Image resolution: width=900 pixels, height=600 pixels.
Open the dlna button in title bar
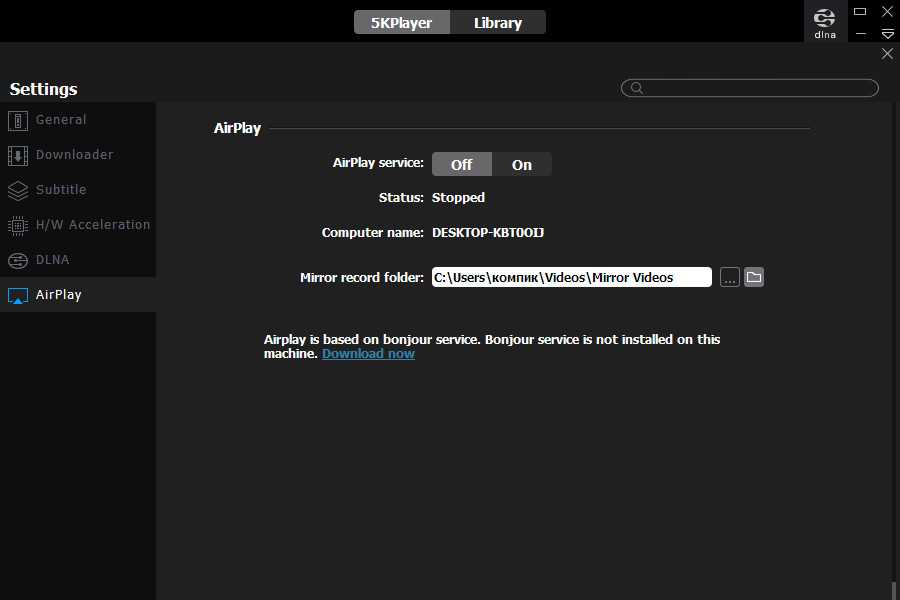click(x=824, y=21)
